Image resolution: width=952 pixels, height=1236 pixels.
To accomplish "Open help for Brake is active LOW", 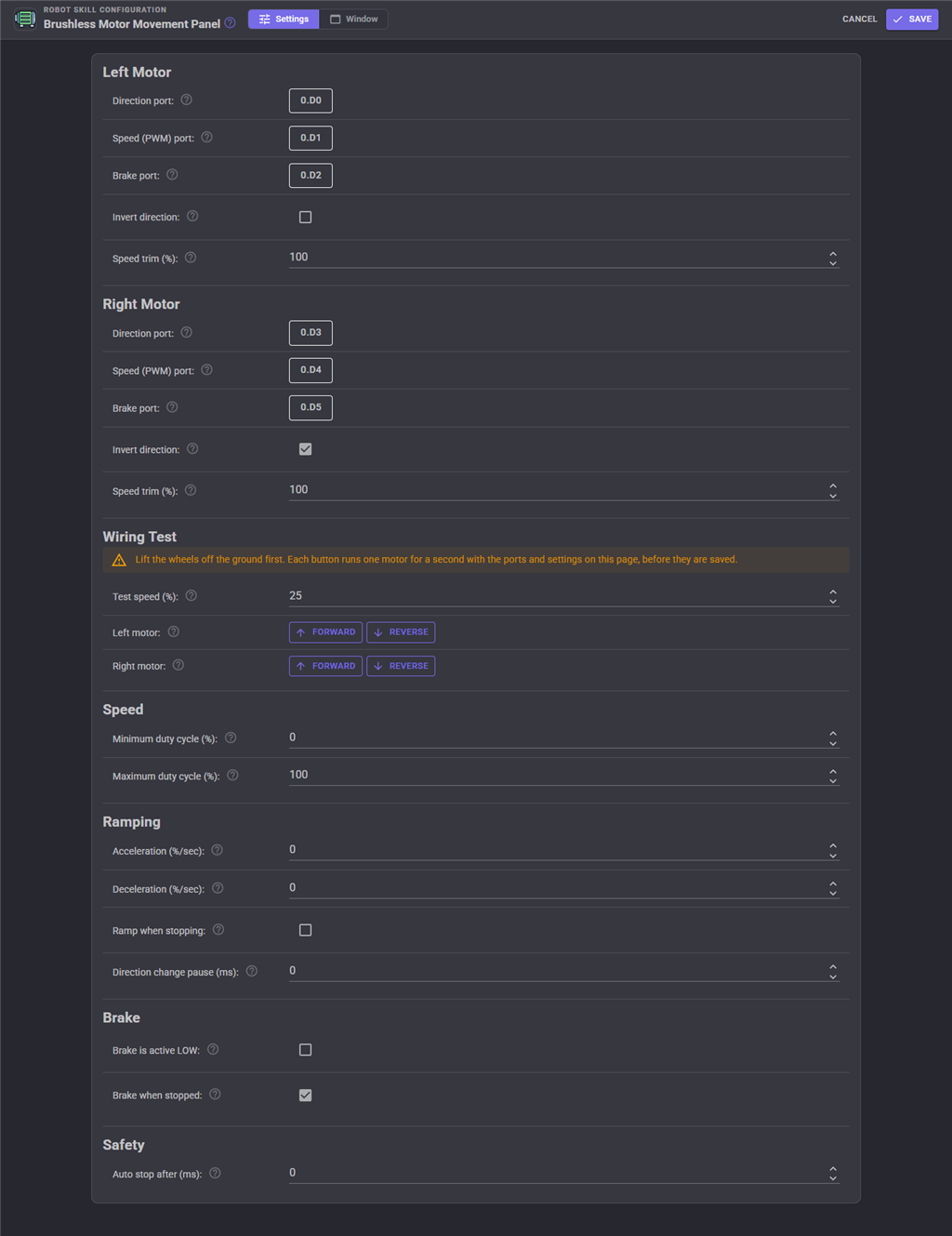I will pos(213,1049).
